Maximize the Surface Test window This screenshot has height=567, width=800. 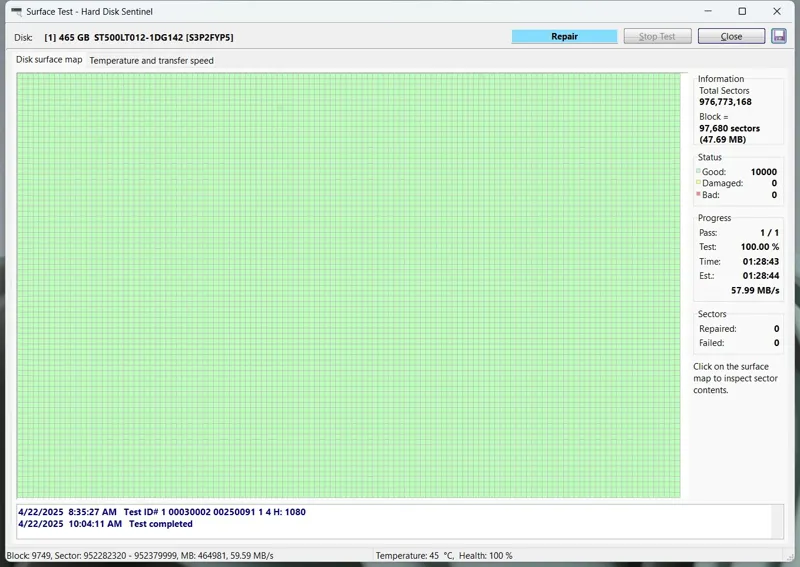(742, 12)
